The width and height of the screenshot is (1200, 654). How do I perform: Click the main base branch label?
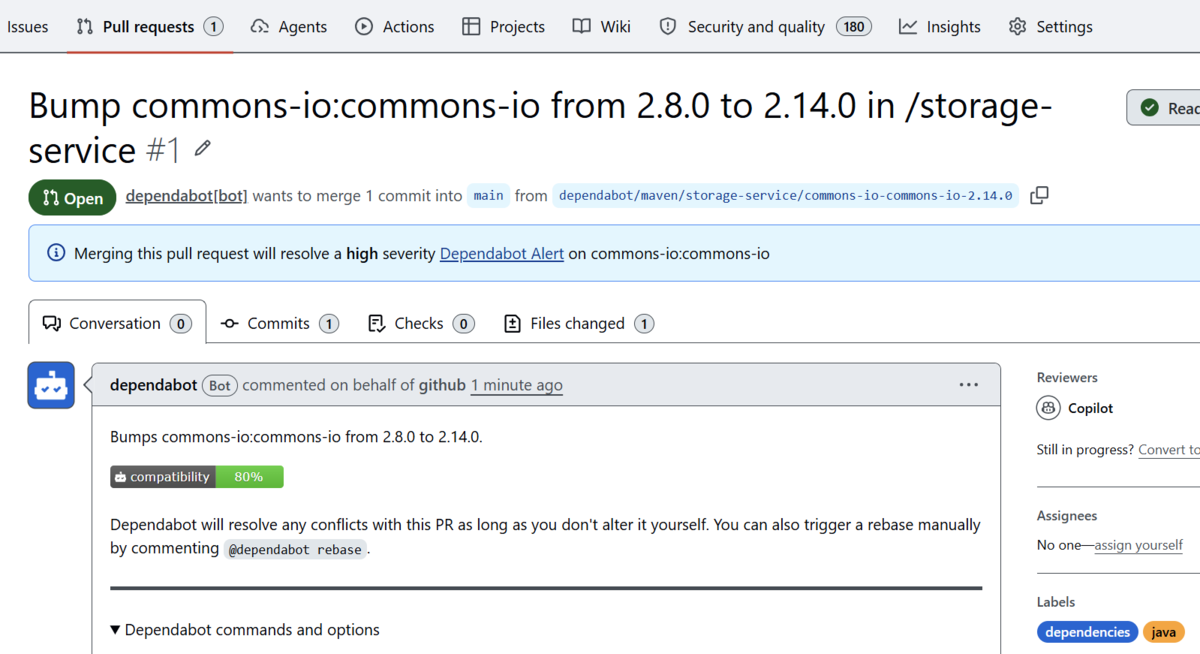tap(488, 196)
